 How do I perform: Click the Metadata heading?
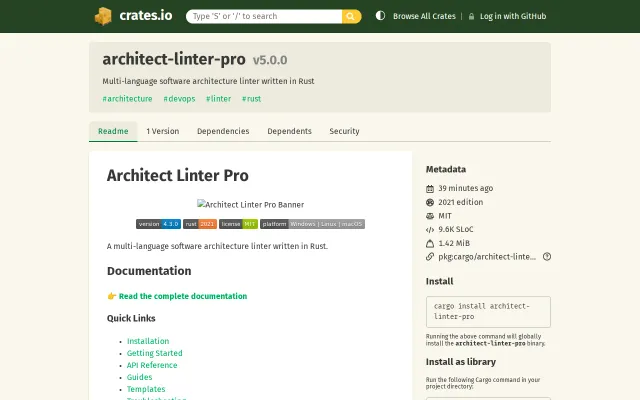pos(446,169)
